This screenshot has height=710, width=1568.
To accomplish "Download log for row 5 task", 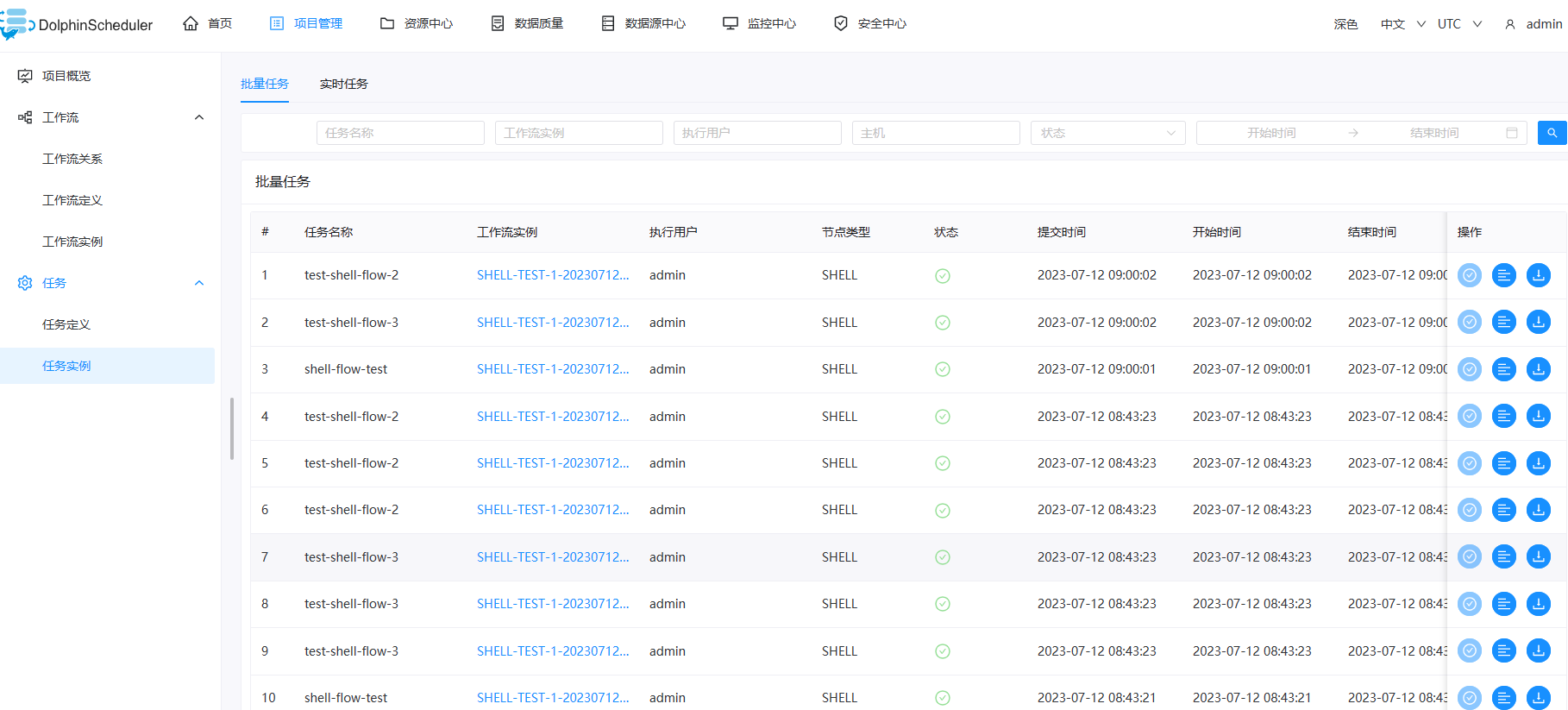I will click(x=1539, y=463).
